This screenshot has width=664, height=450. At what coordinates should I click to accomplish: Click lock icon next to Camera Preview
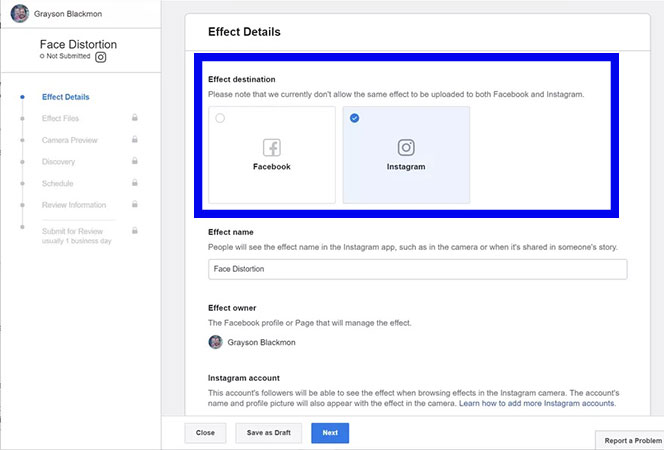coord(135,139)
